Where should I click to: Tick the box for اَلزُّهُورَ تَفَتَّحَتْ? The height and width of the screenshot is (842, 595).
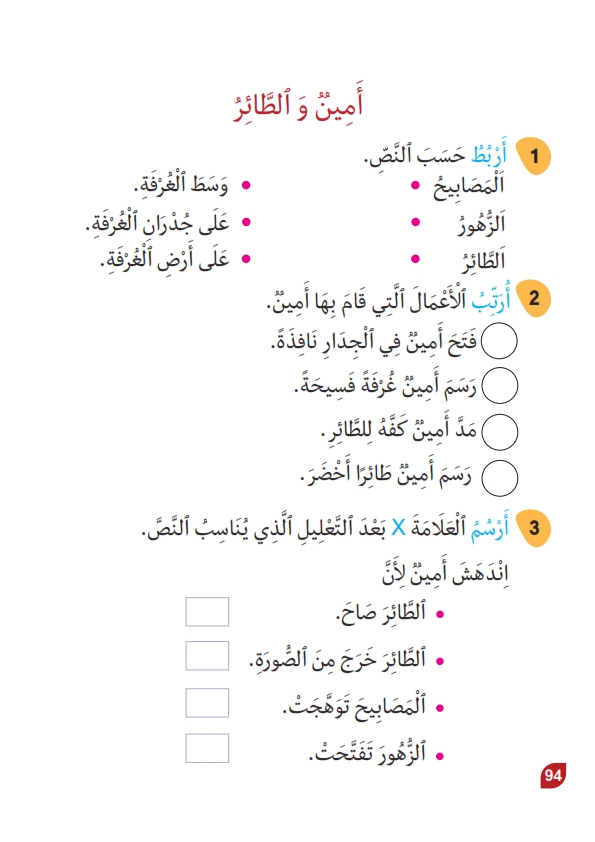tap(207, 748)
